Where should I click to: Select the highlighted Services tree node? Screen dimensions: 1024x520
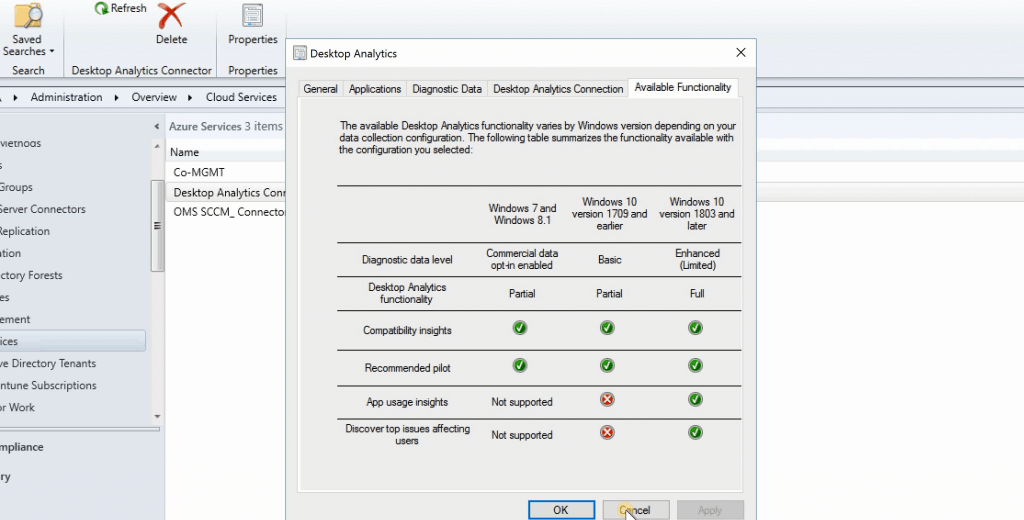click(72, 341)
